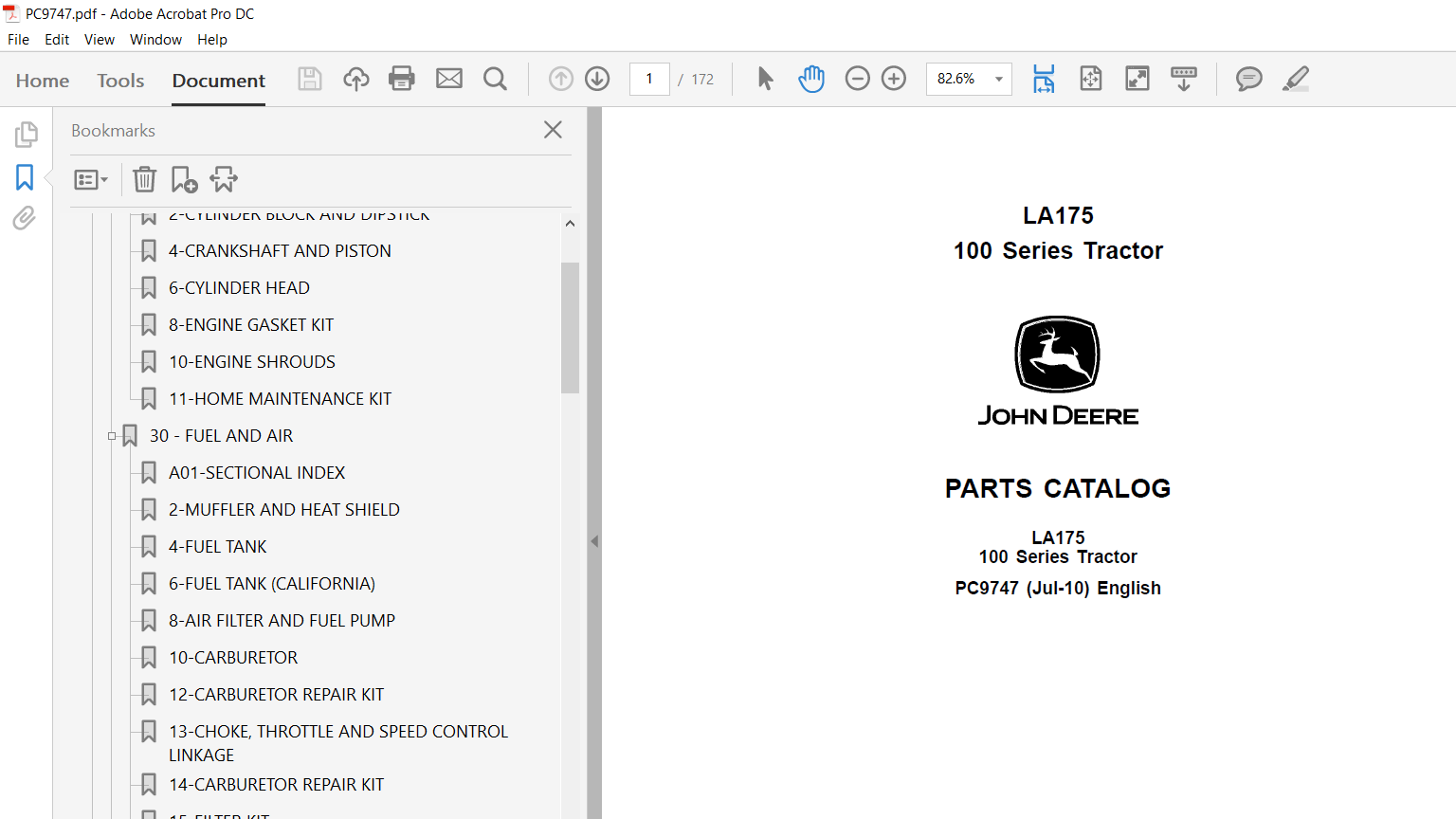The image size is (1456, 819).
Task: Open bookmark 4-FUEL TANK
Action: [x=218, y=547]
